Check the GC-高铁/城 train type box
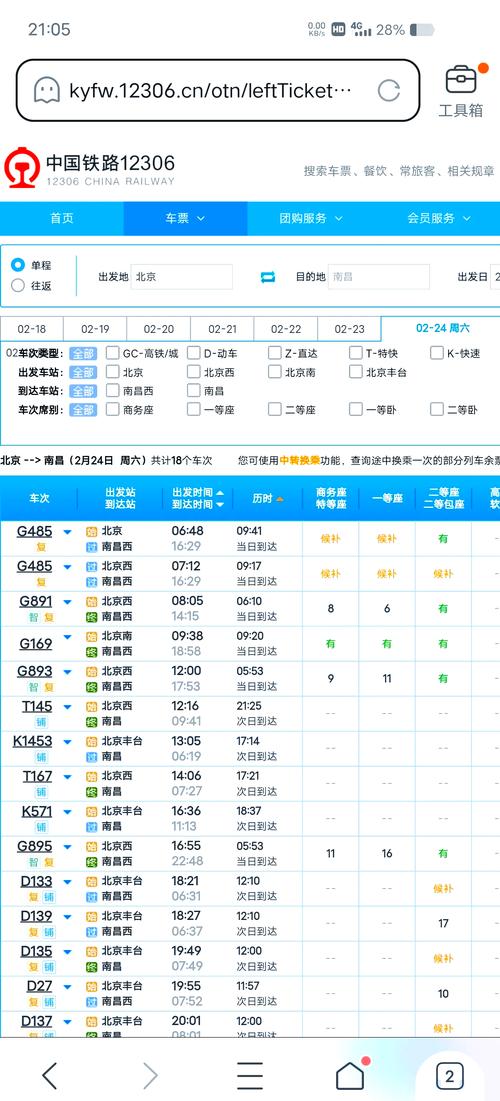 [112, 353]
